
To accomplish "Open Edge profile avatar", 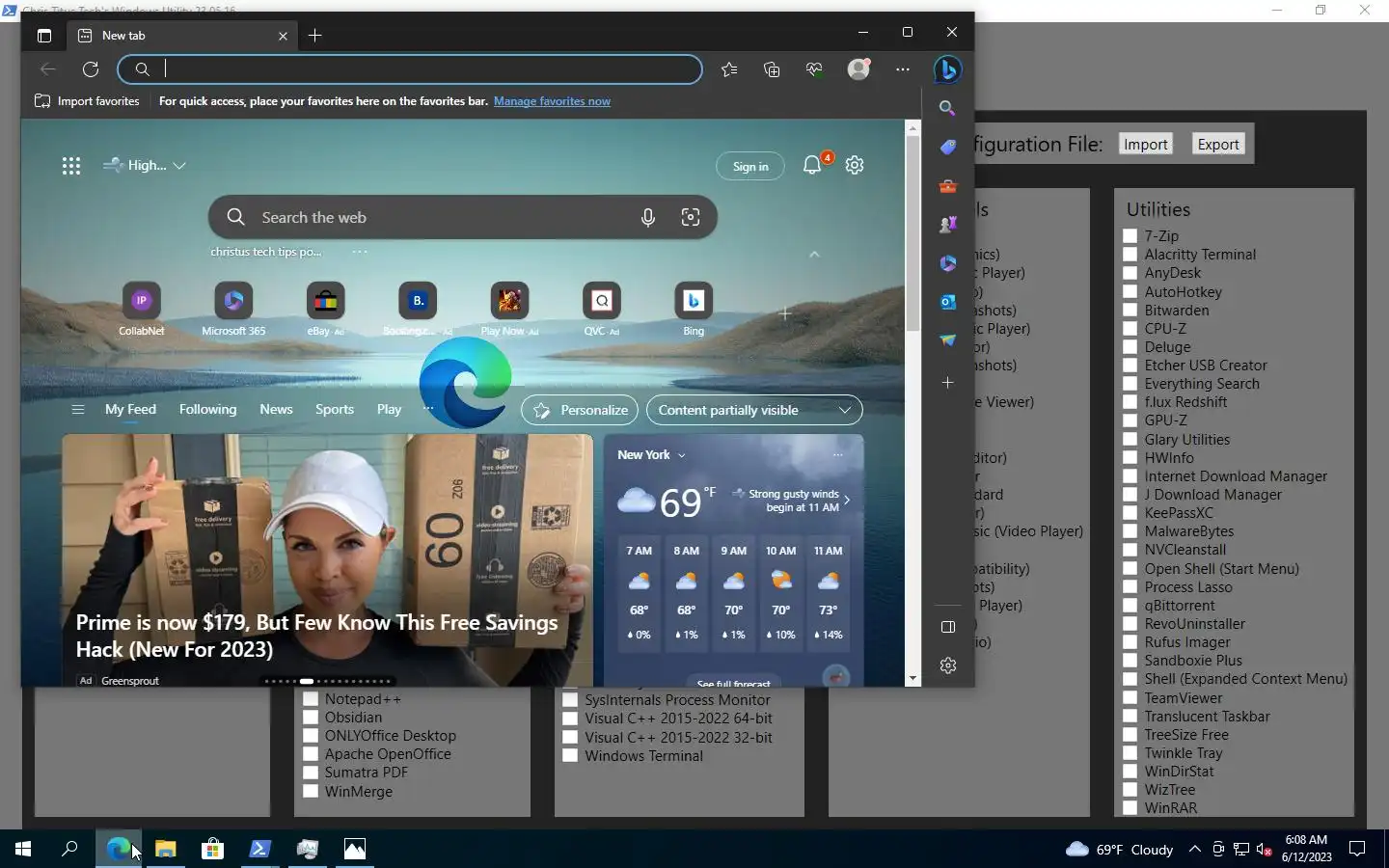I will (x=858, y=69).
